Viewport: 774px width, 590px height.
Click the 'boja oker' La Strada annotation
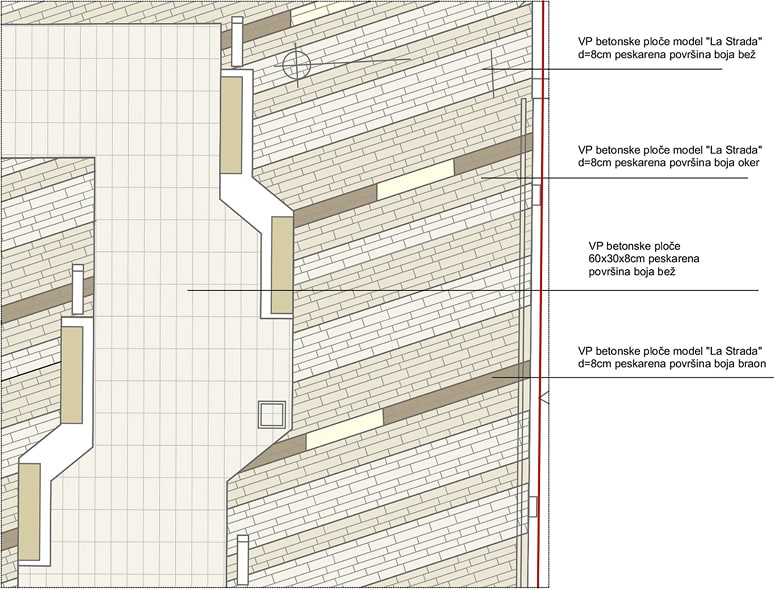point(668,156)
